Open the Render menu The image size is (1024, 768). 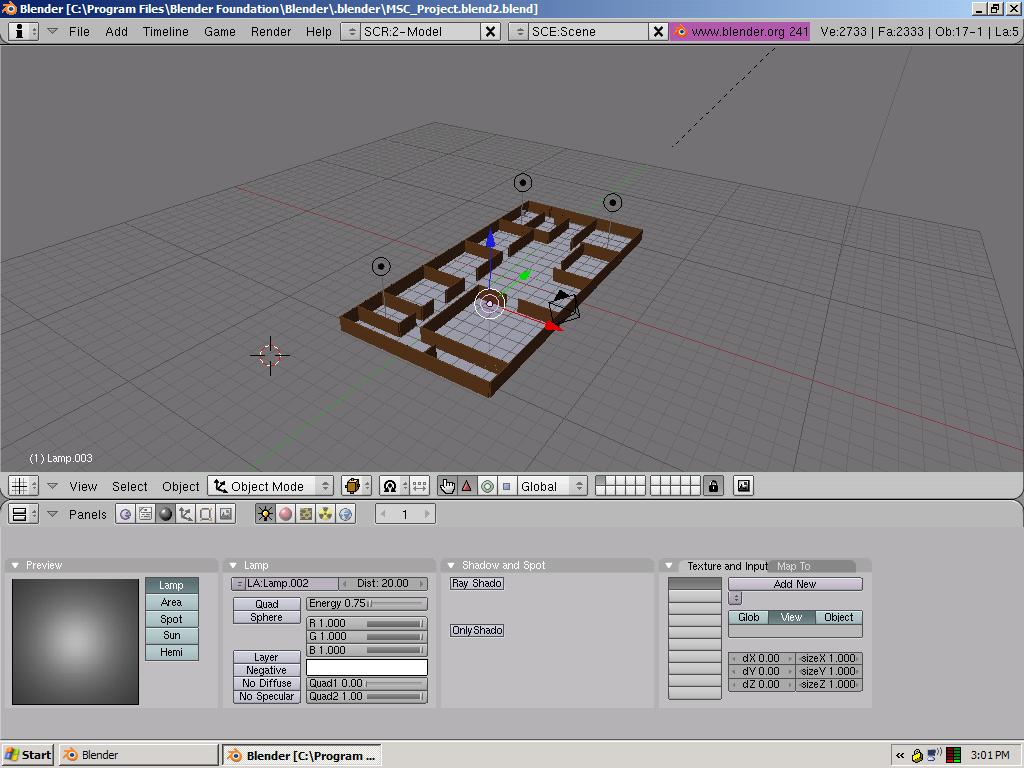pyautogui.click(x=271, y=31)
